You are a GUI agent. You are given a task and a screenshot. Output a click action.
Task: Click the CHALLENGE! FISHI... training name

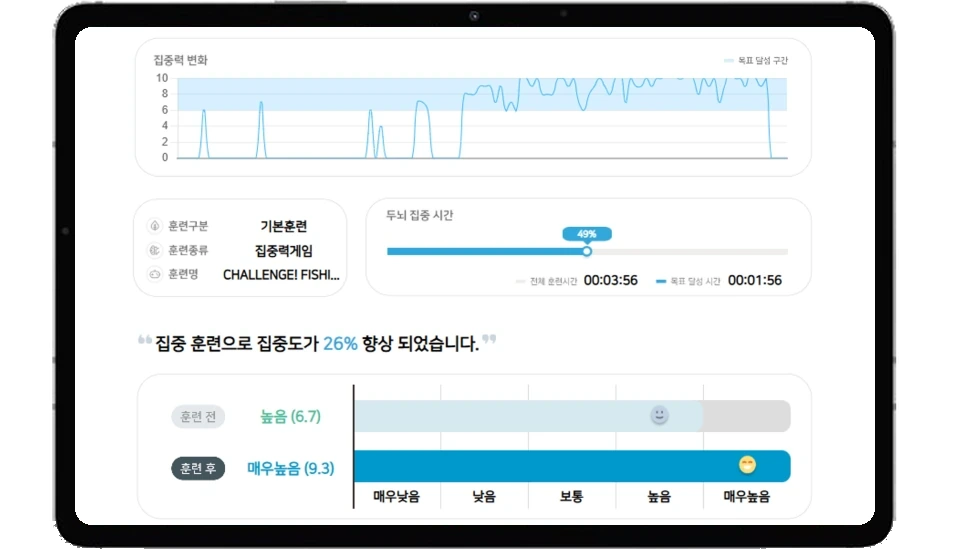pyautogui.click(x=281, y=275)
